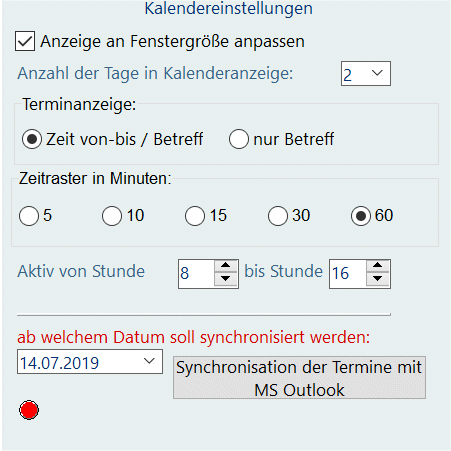
Task: Click 'Synchronisation der Termine mit MS Outlook'
Action: (299, 377)
